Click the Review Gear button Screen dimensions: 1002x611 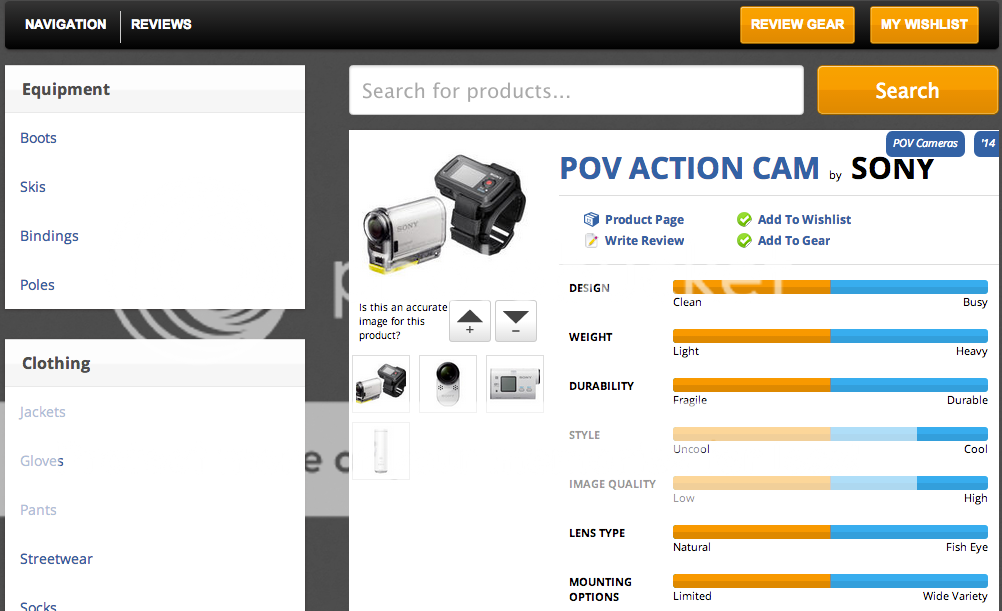[x=798, y=25]
